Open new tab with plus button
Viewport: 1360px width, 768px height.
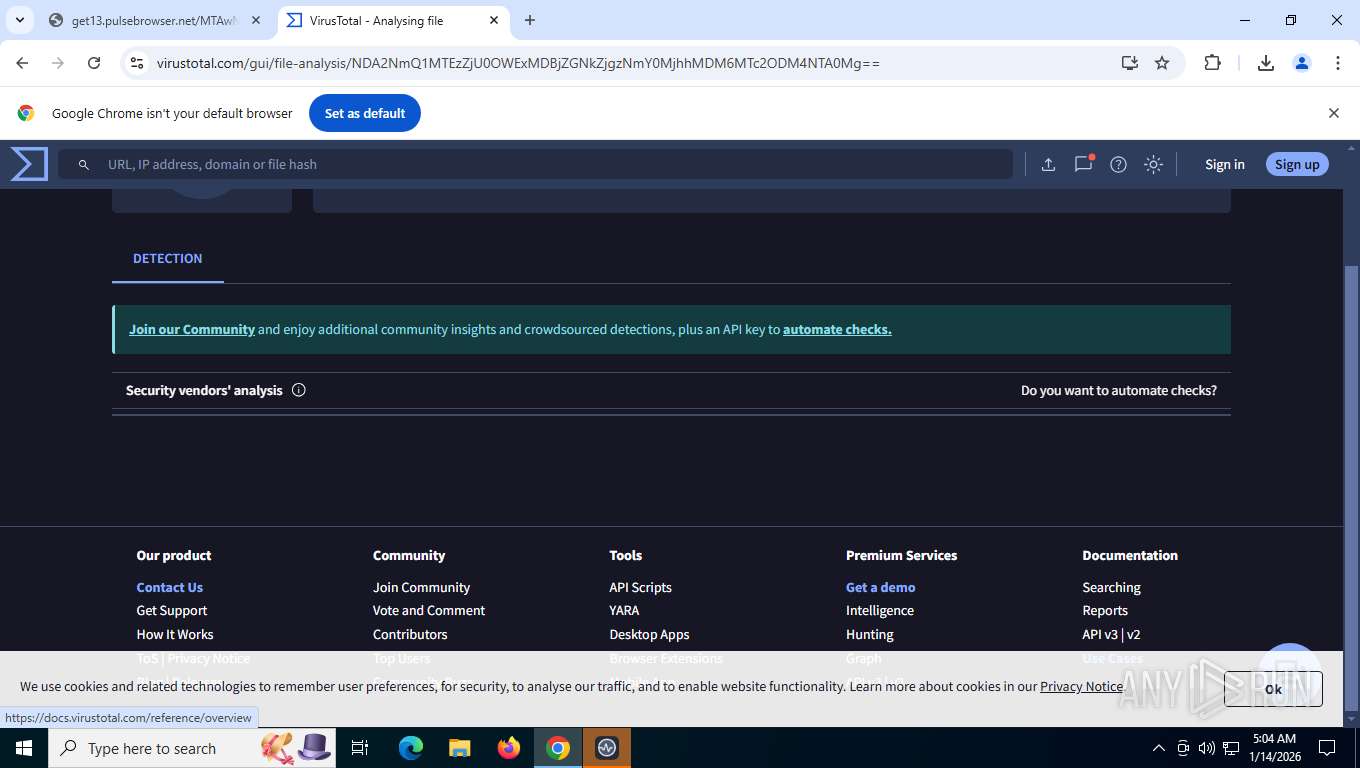[530, 20]
